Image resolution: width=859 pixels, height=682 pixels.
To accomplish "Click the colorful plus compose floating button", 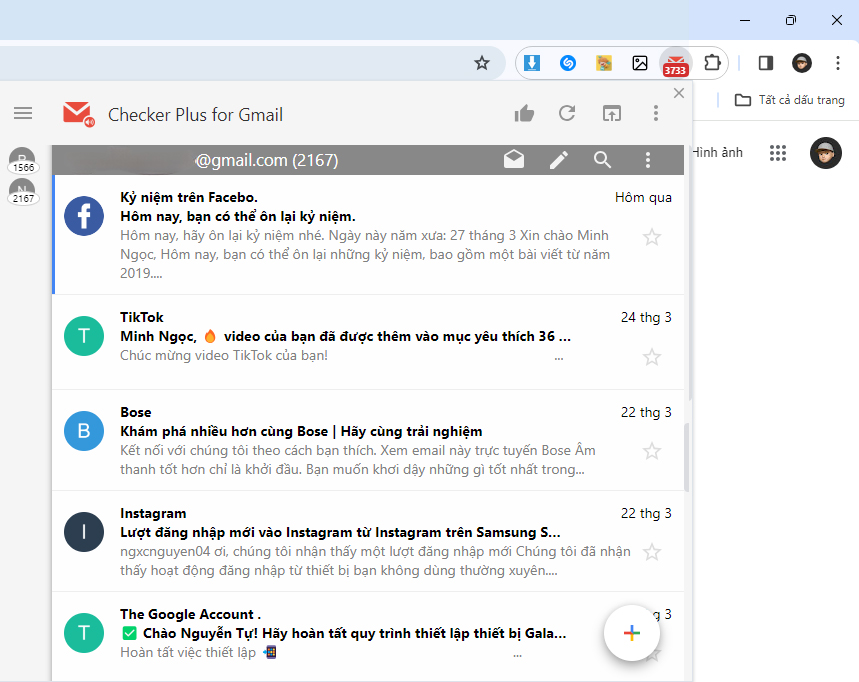I will (x=632, y=633).
